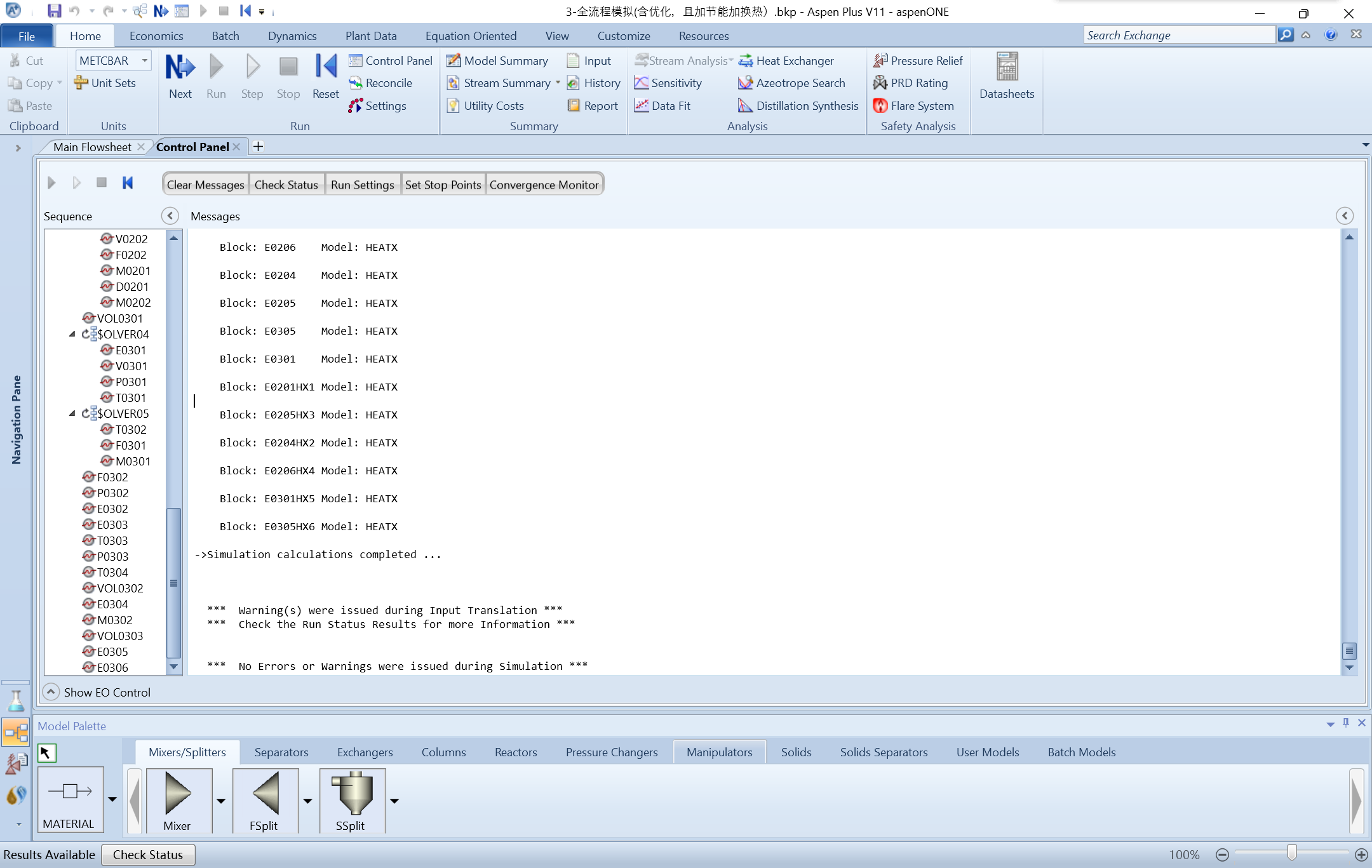Click the Reset simulation icon in ribbon
Image resolution: width=1372 pixels, height=868 pixels.
pos(325,67)
